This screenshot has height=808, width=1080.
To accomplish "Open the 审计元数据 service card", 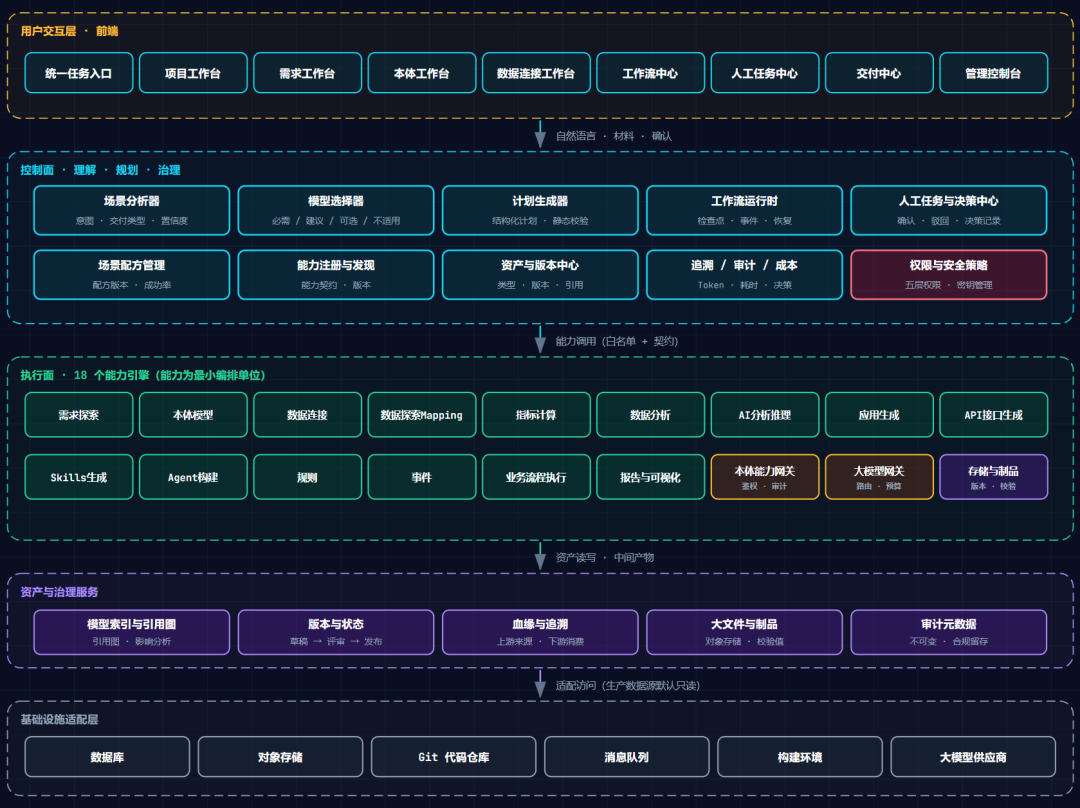I will tap(948, 632).
